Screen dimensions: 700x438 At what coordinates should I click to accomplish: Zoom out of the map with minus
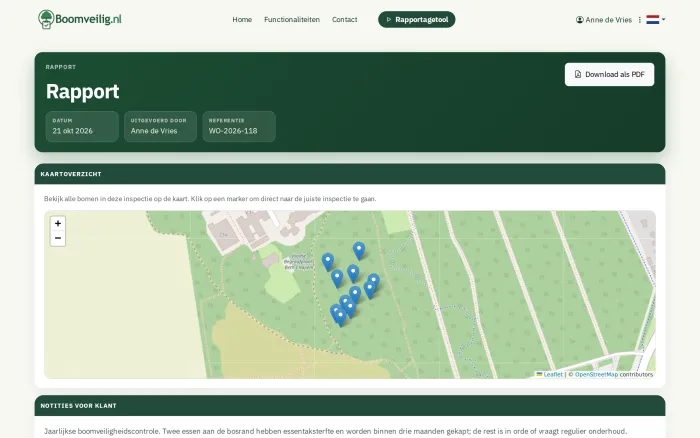point(58,238)
